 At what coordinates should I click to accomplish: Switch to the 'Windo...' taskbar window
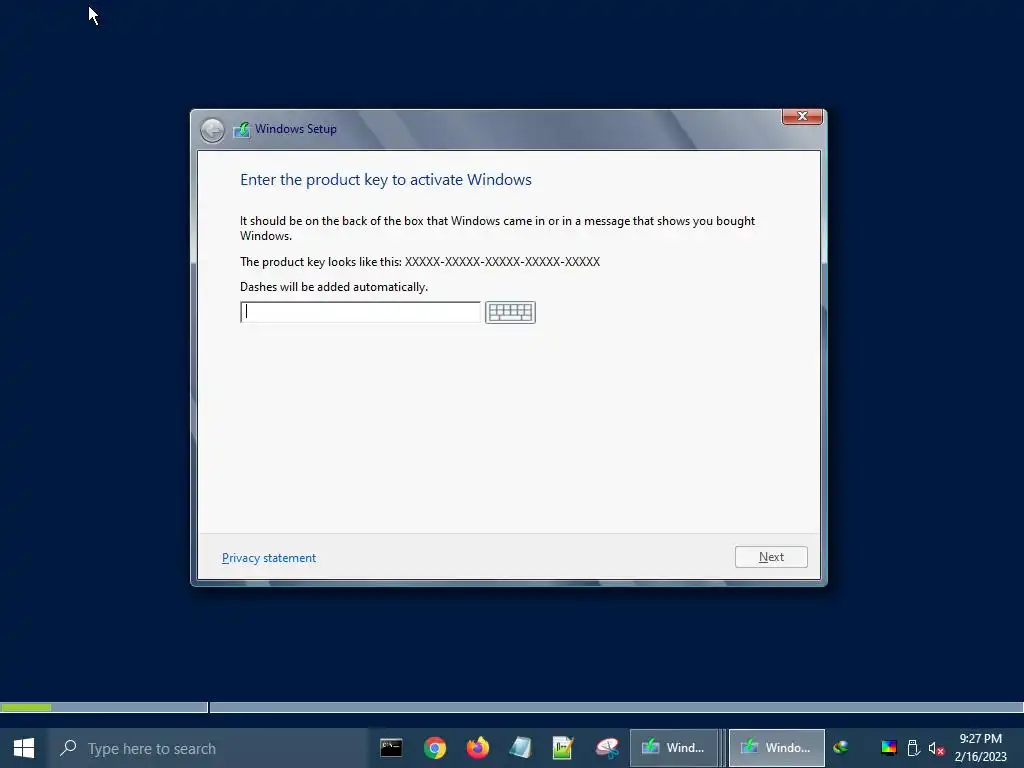pyautogui.click(x=776, y=748)
